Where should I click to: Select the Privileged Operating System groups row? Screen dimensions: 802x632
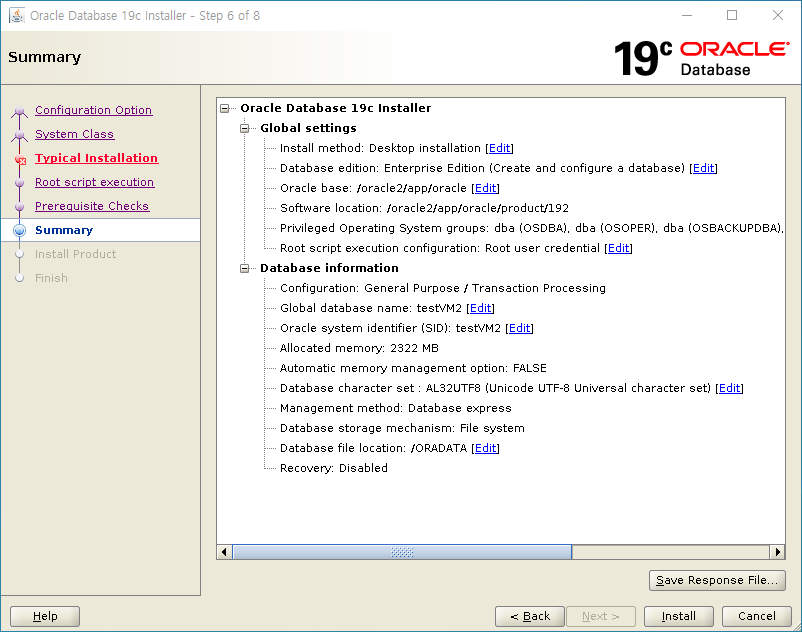(x=532, y=228)
